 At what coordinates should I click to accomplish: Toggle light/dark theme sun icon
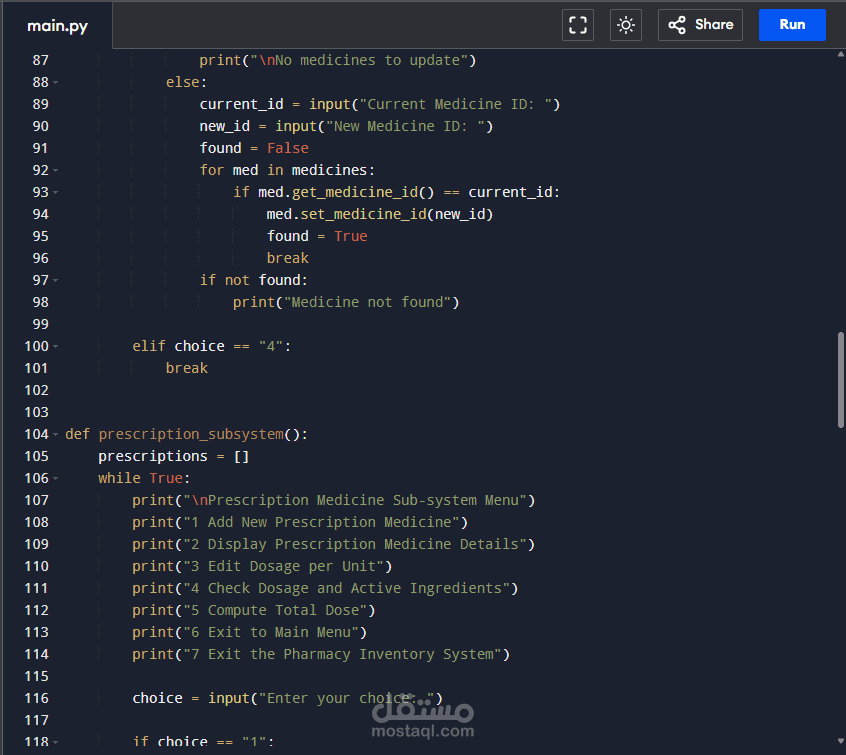[x=625, y=25]
